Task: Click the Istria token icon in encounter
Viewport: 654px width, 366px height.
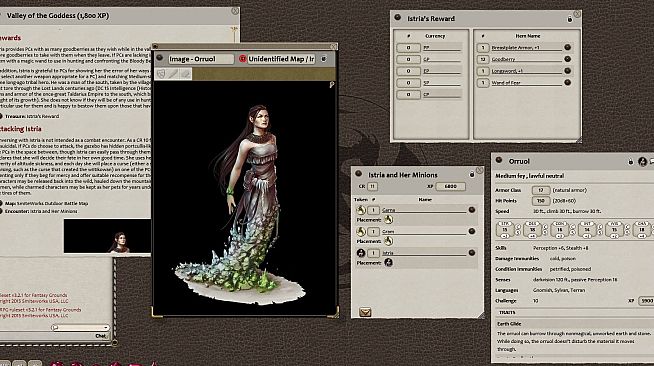Action: coord(361,253)
